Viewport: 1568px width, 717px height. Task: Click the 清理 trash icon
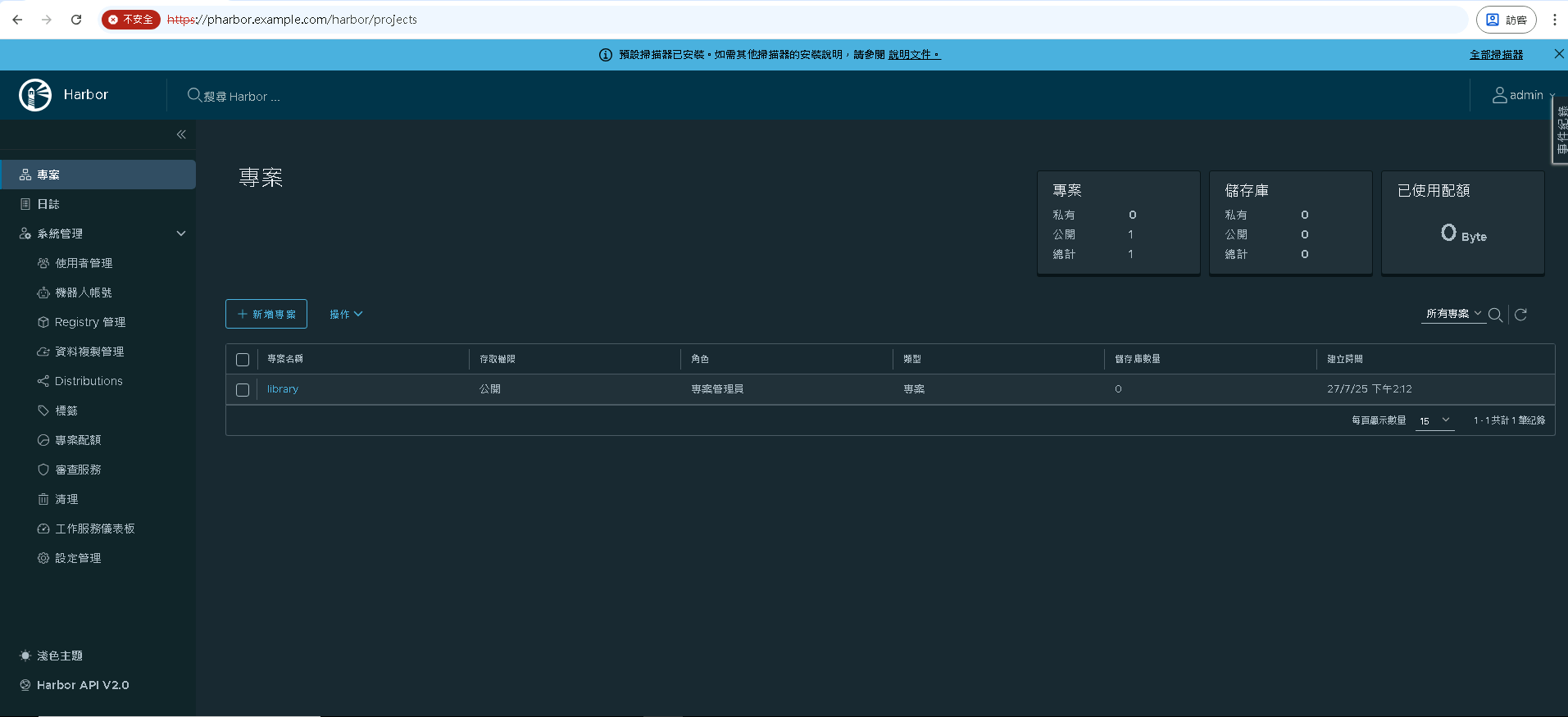pos(43,499)
